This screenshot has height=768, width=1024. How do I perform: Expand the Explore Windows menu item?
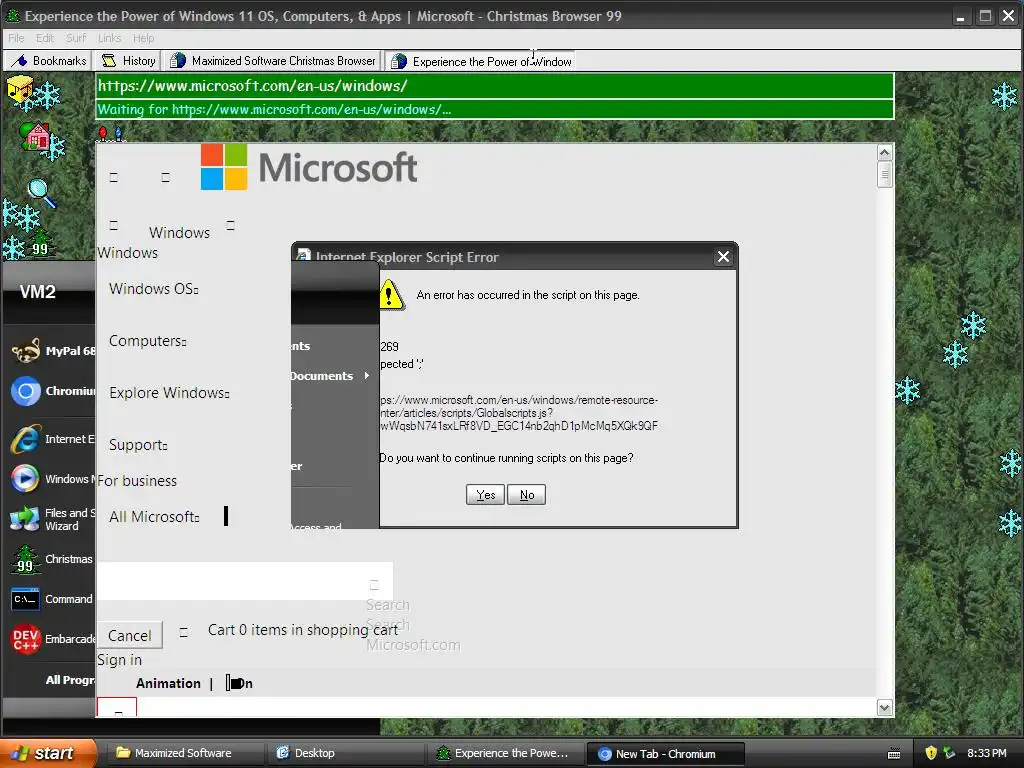pos(169,392)
